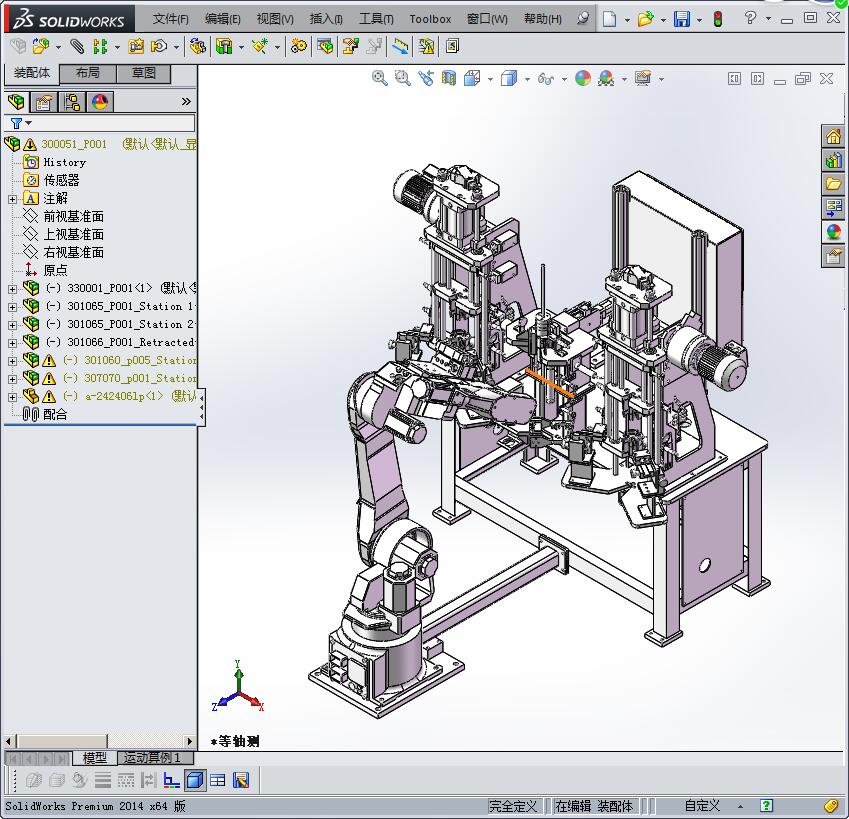Open the 工具(T) menu
Viewport: 849px width, 819px height.
pos(376,19)
